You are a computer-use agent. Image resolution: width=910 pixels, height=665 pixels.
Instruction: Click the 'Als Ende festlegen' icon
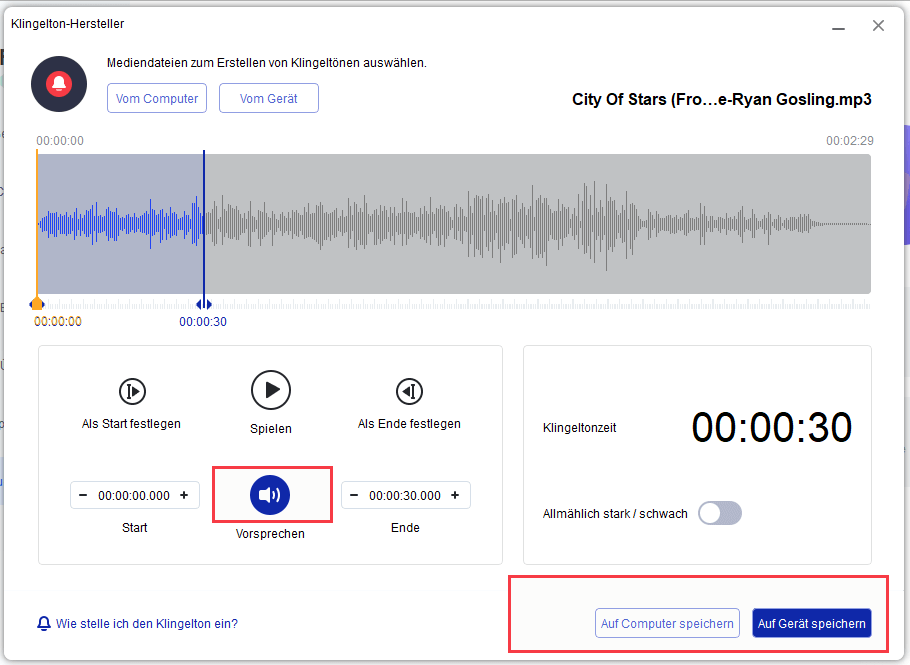(409, 390)
